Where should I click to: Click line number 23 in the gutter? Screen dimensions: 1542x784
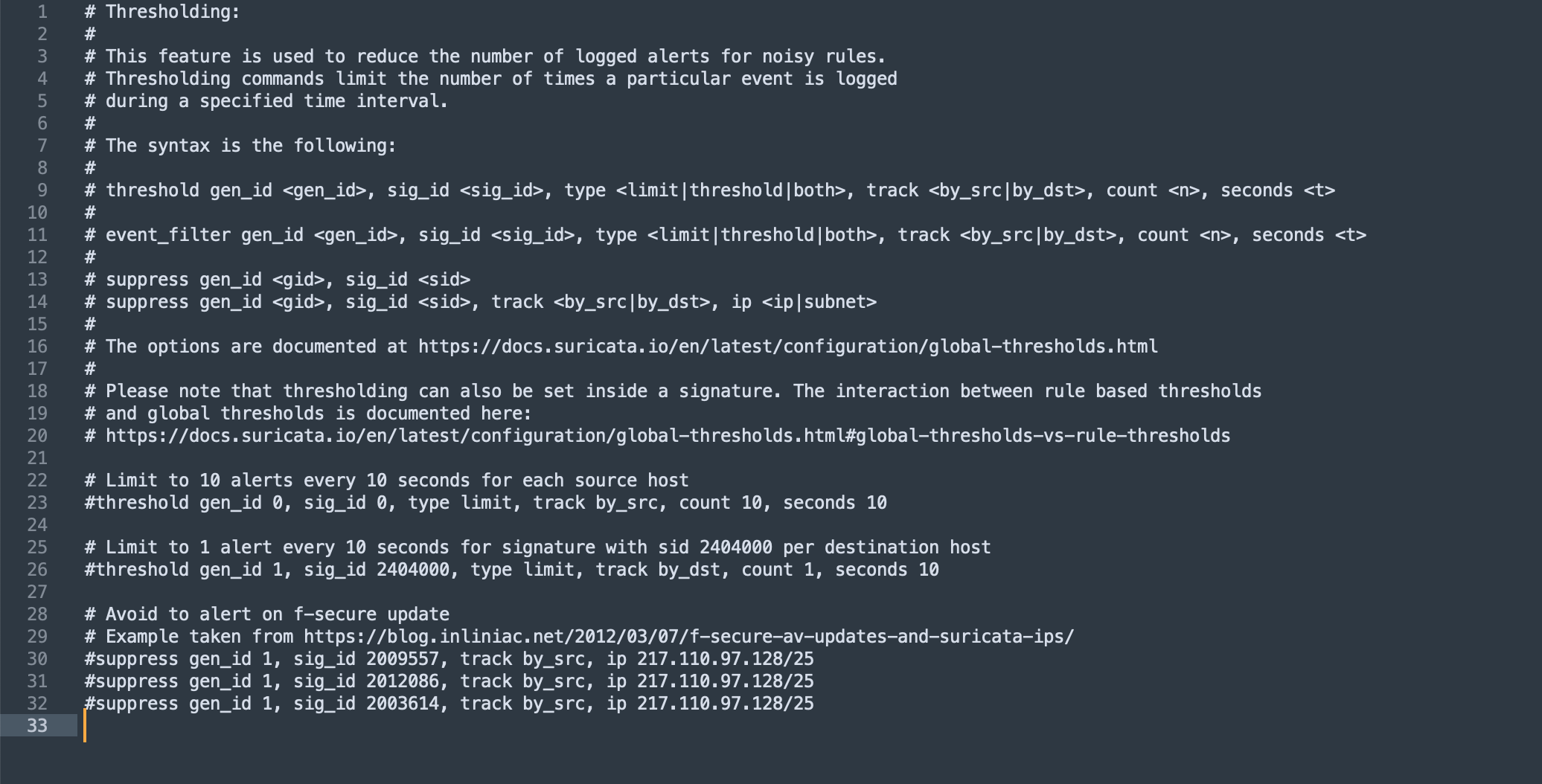tap(37, 503)
